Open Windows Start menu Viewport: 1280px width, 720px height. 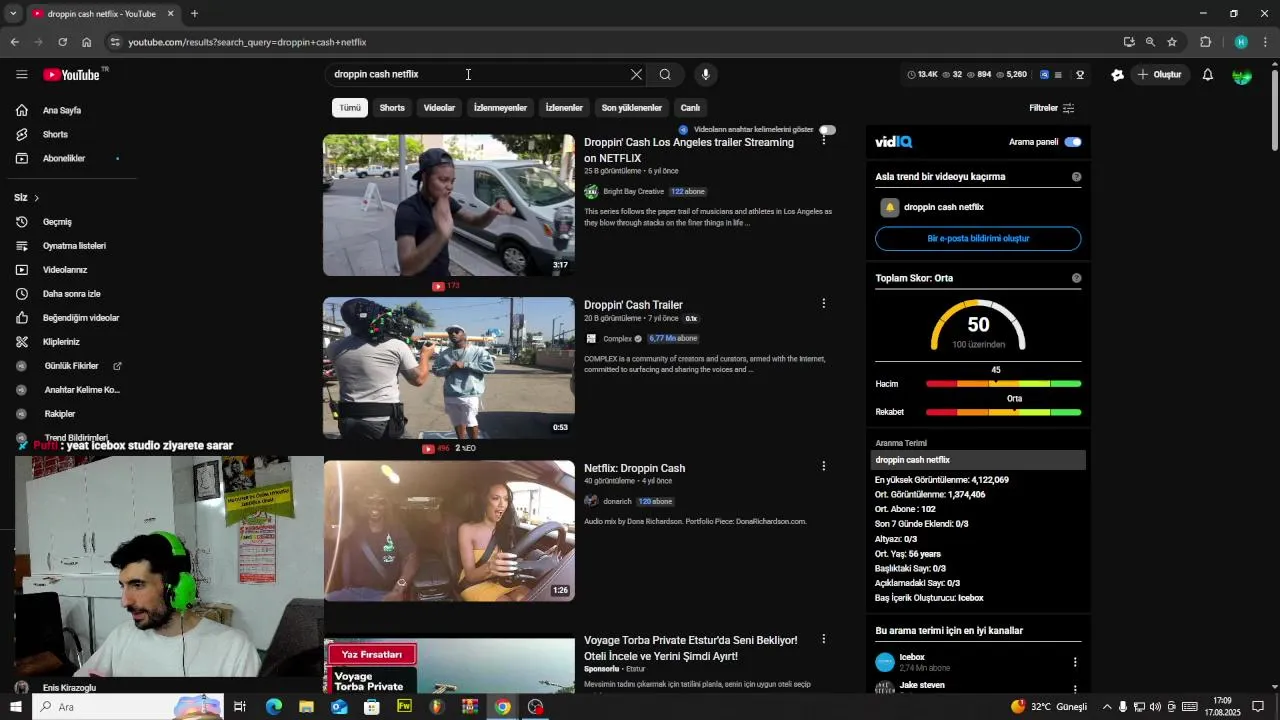(16, 707)
